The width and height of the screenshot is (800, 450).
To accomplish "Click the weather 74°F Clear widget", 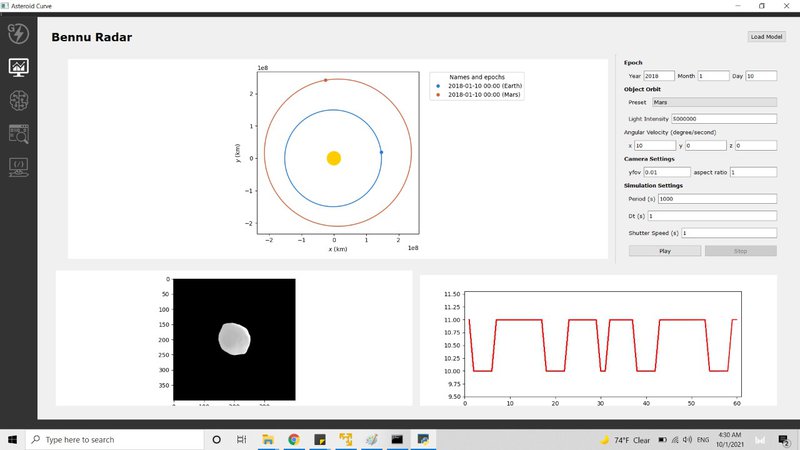I will [x=624, y=440].
